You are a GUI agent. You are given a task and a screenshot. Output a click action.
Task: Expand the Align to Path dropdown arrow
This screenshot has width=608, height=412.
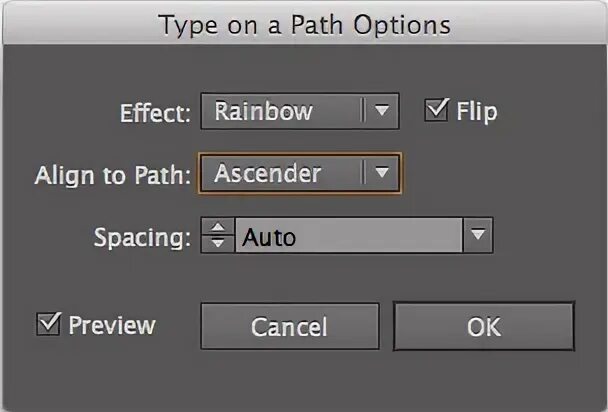point(381,173)
